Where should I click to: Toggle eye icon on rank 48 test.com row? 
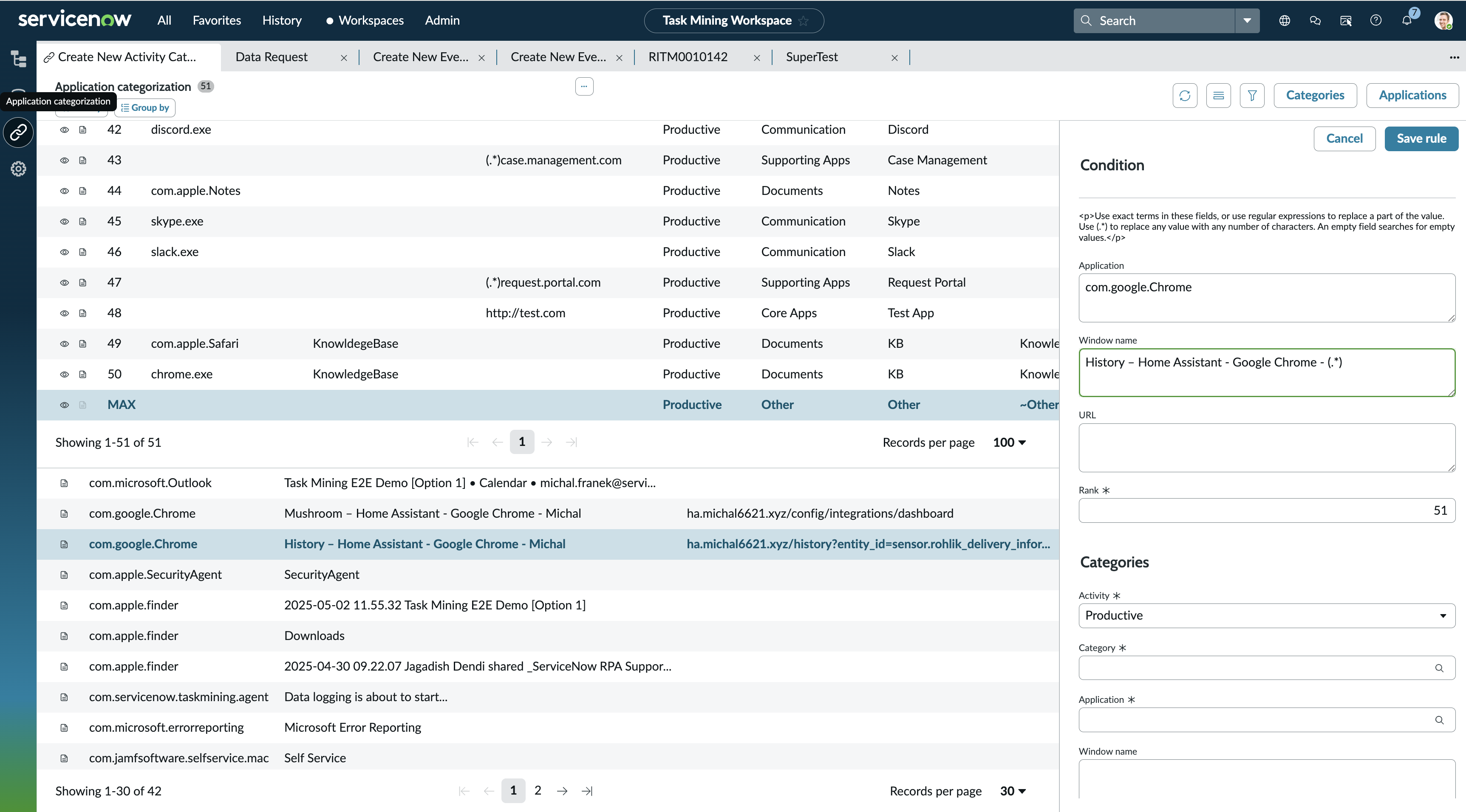coord(64,313)
